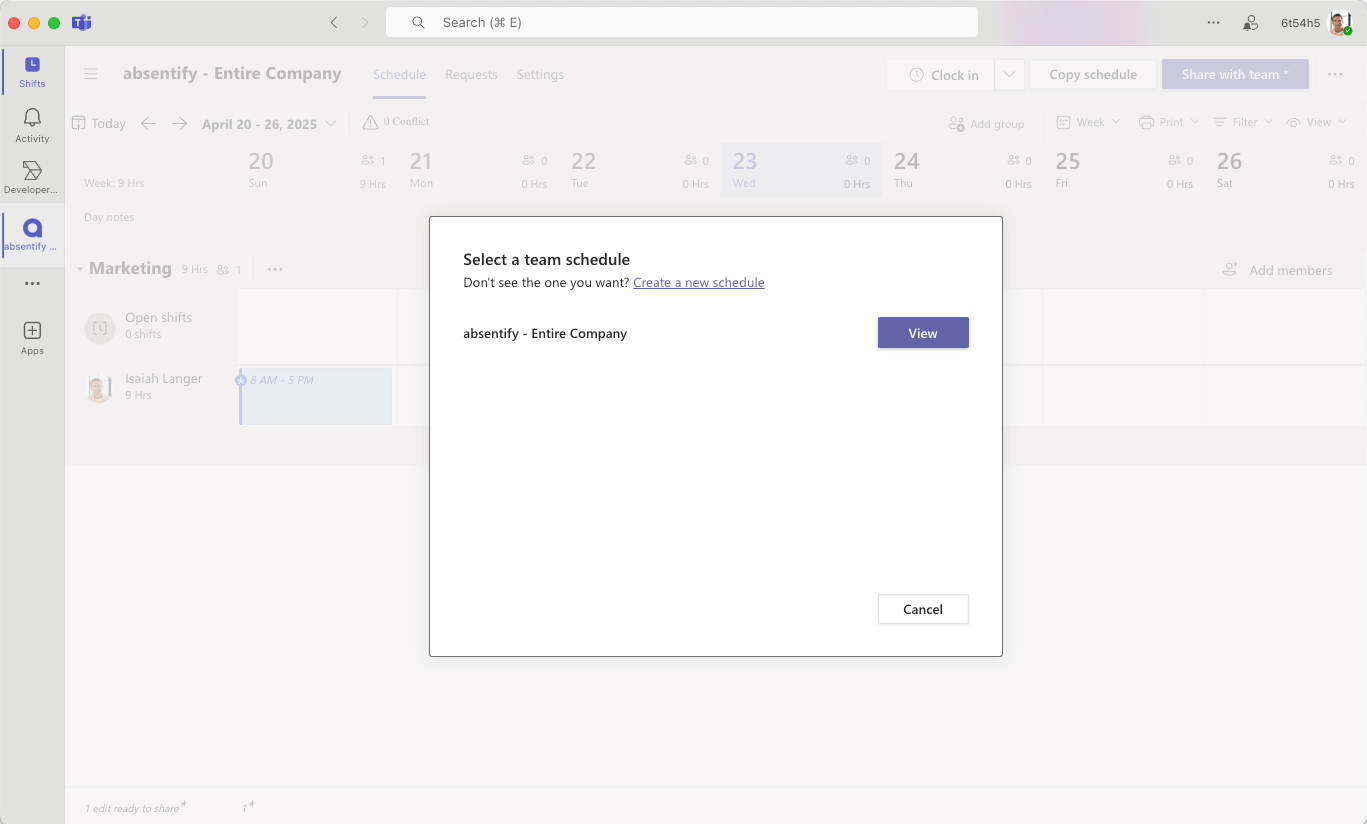
Task: Open the Apps store icon
Action: click(32, 338)
